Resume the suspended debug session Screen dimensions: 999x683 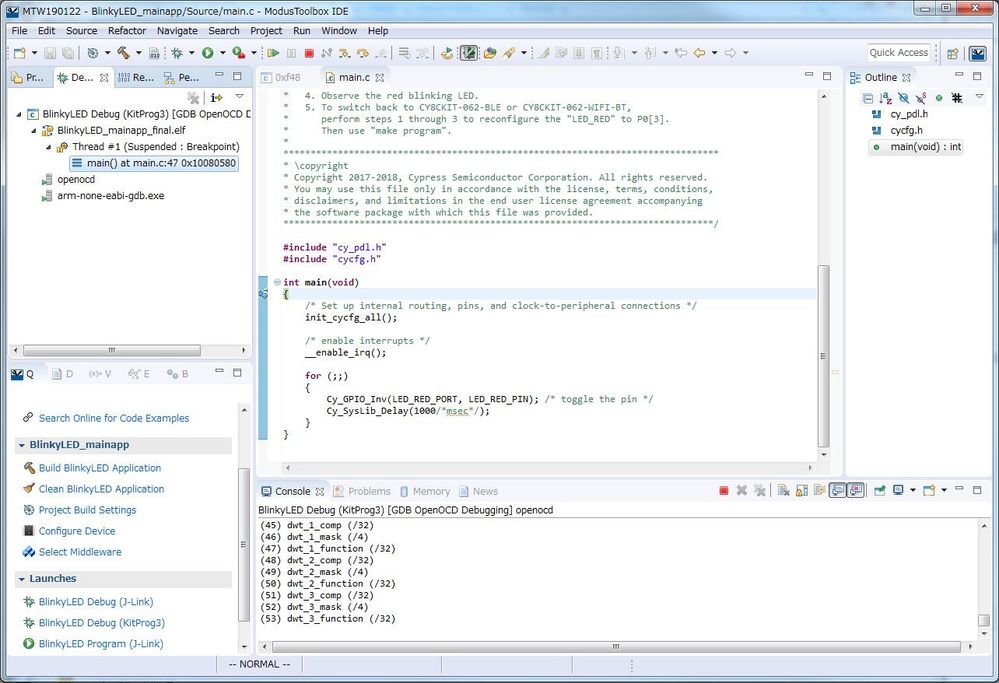(273, 51)
